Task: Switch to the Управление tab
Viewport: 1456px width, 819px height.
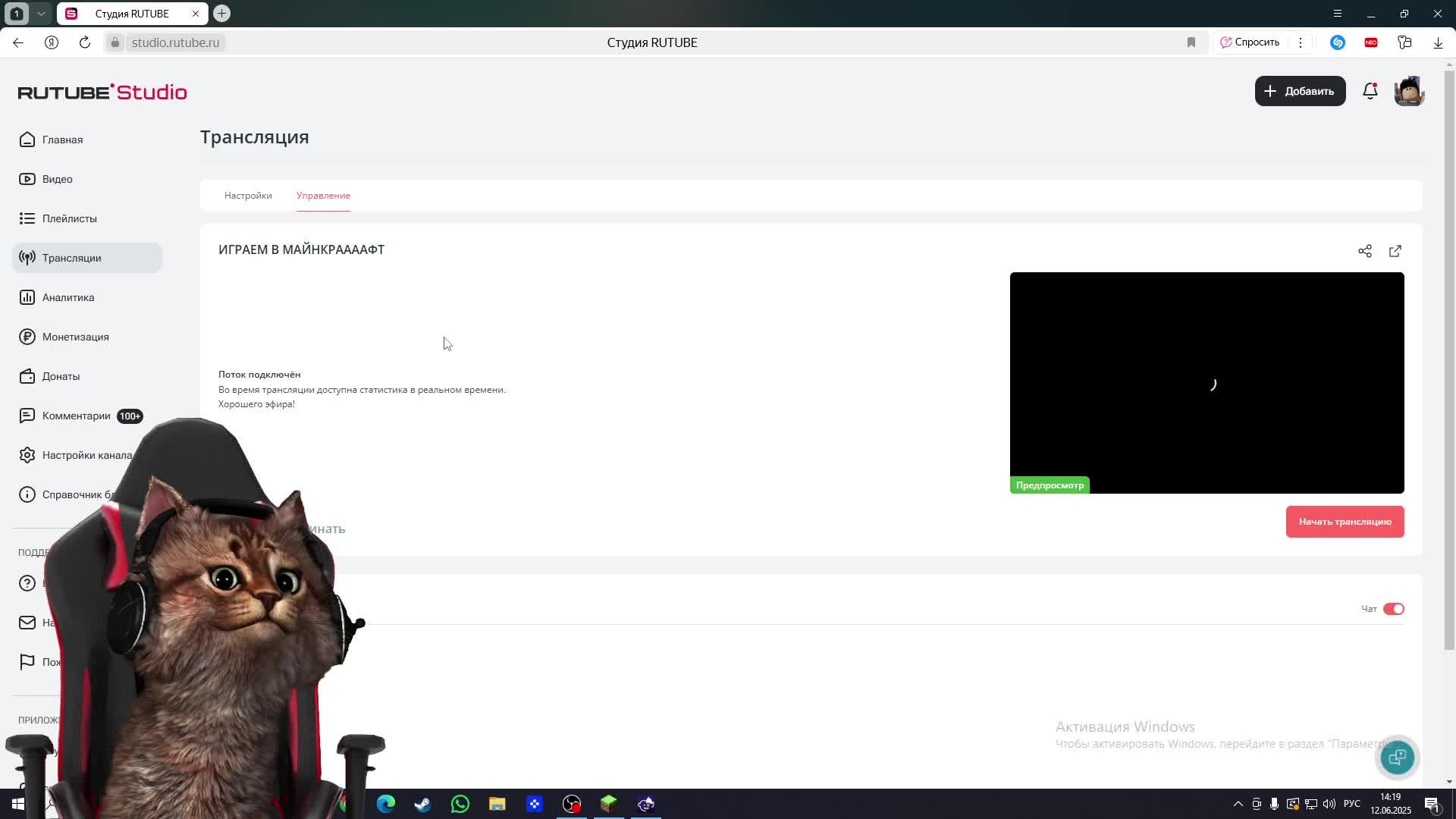Action: [323, 196]
